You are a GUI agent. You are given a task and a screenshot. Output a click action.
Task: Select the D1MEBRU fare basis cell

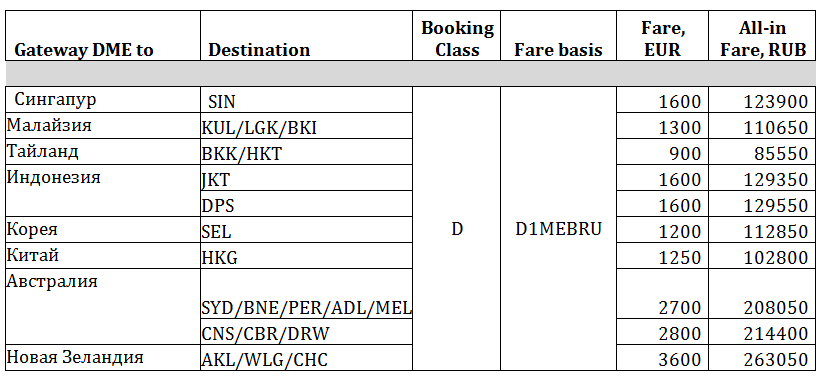pos(558,229)
